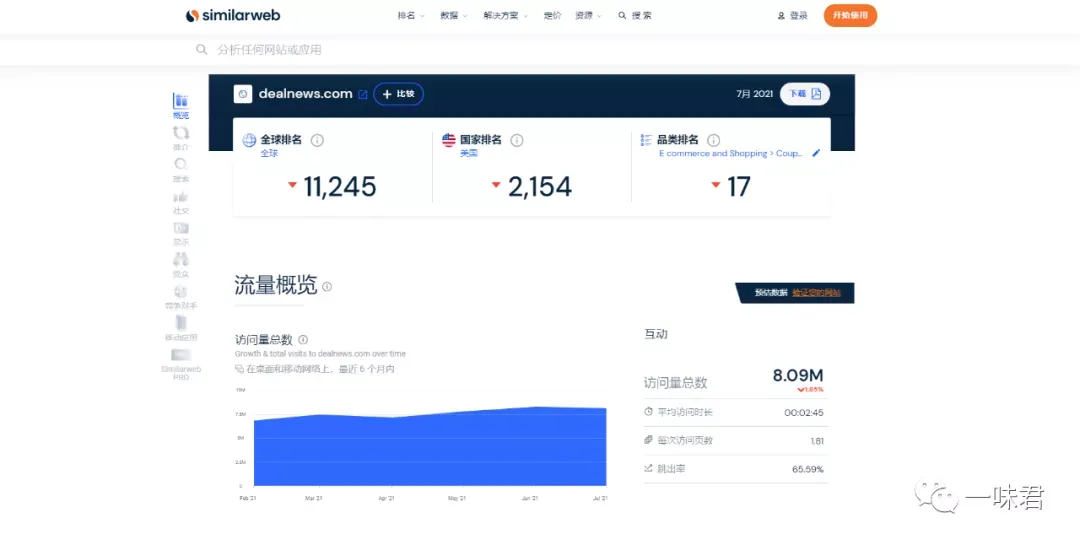Click the average duration 00:02:45

pyautogui.click(x=804, y=413)
